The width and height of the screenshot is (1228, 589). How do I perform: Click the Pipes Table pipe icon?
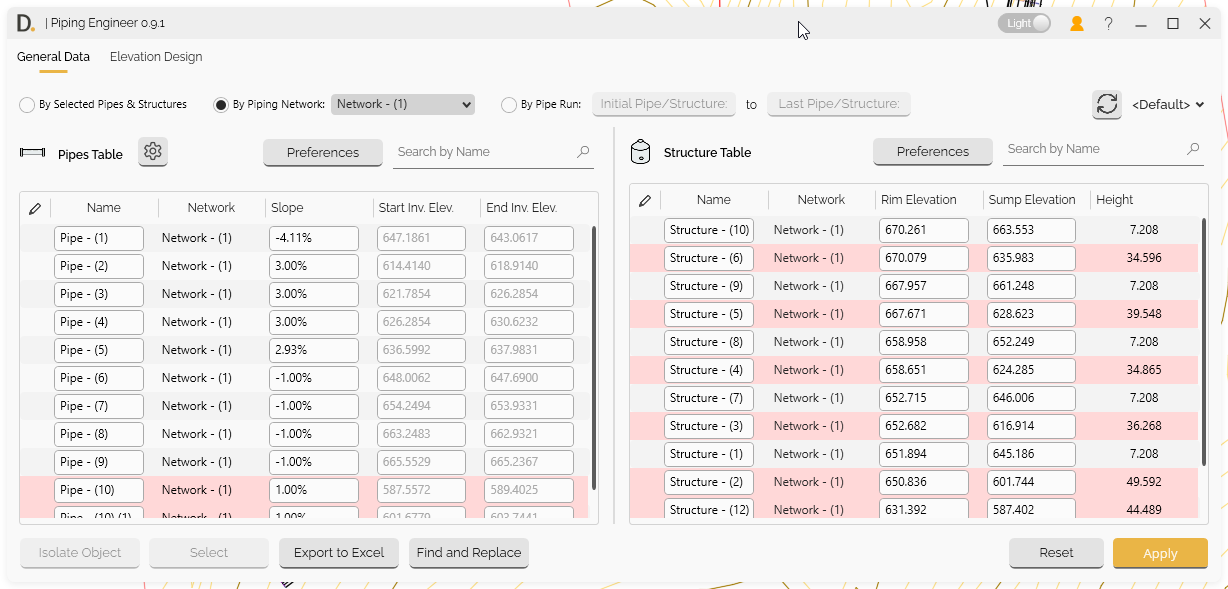coord(33,153)
